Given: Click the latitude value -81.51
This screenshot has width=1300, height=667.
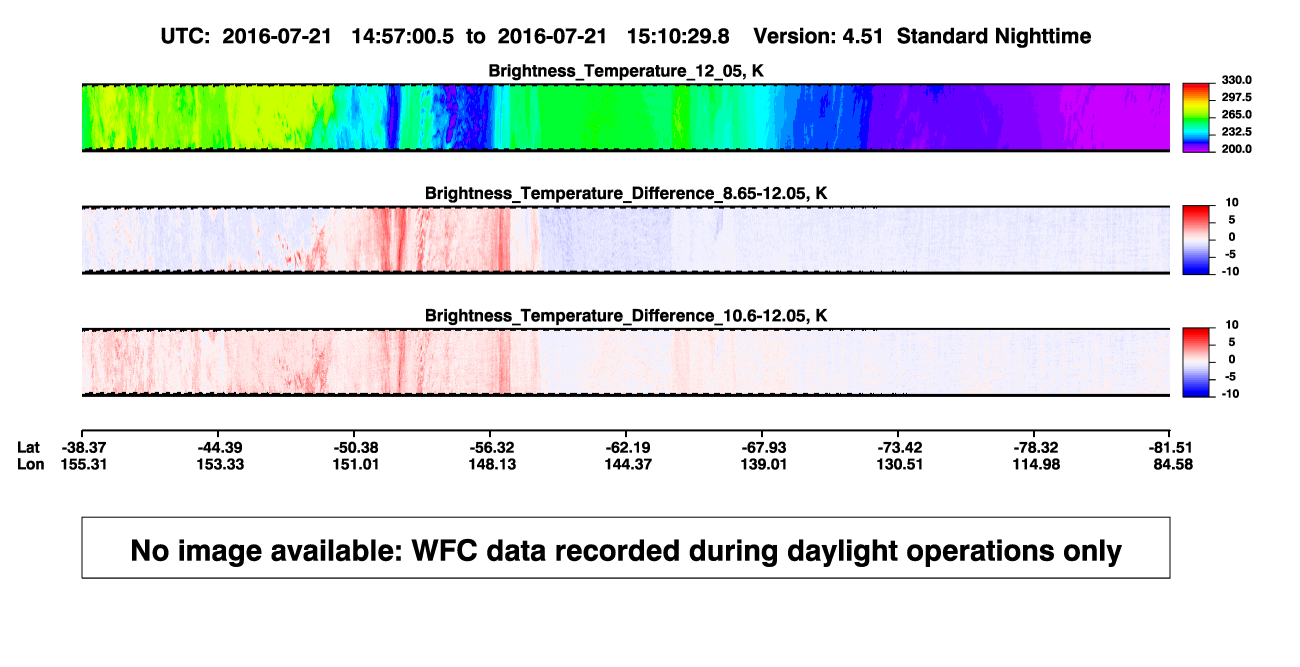Looking at the screenshot, I should pyautogui.click(x=1170, y=447).
